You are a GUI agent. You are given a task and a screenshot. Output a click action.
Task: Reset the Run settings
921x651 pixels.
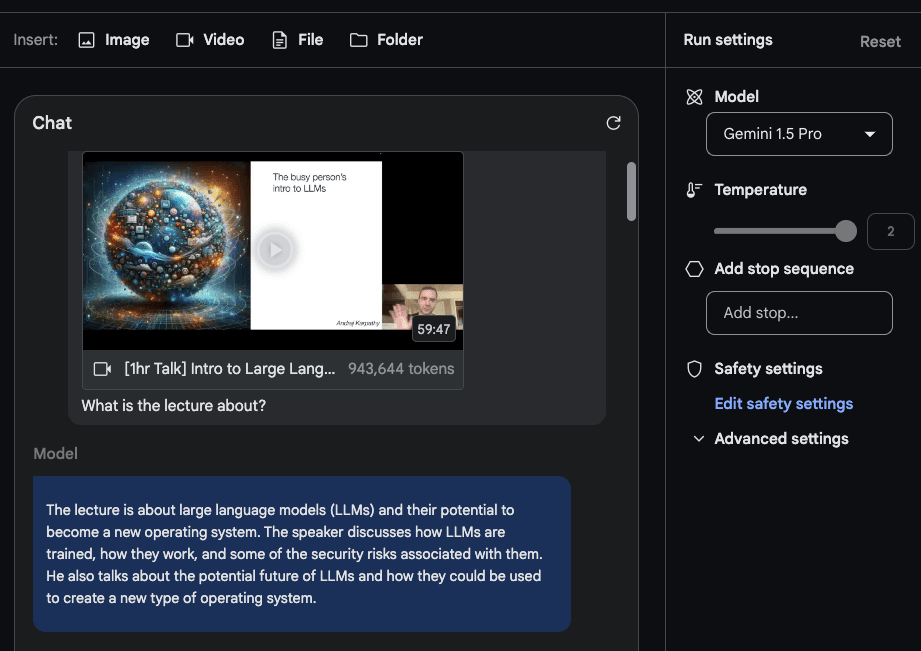(879, 41)
